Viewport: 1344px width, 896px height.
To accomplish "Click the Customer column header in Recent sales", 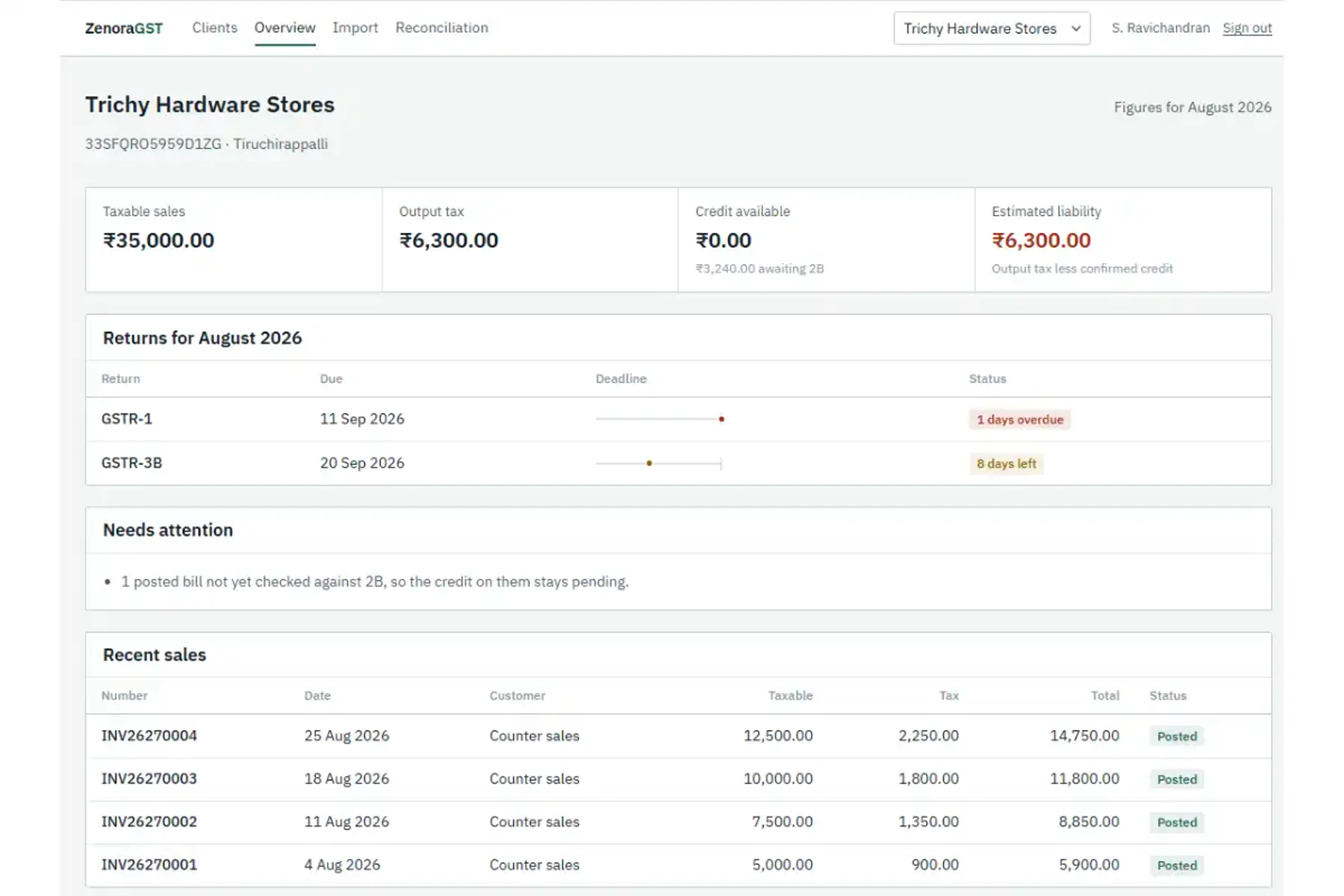I will coord(517,696).
